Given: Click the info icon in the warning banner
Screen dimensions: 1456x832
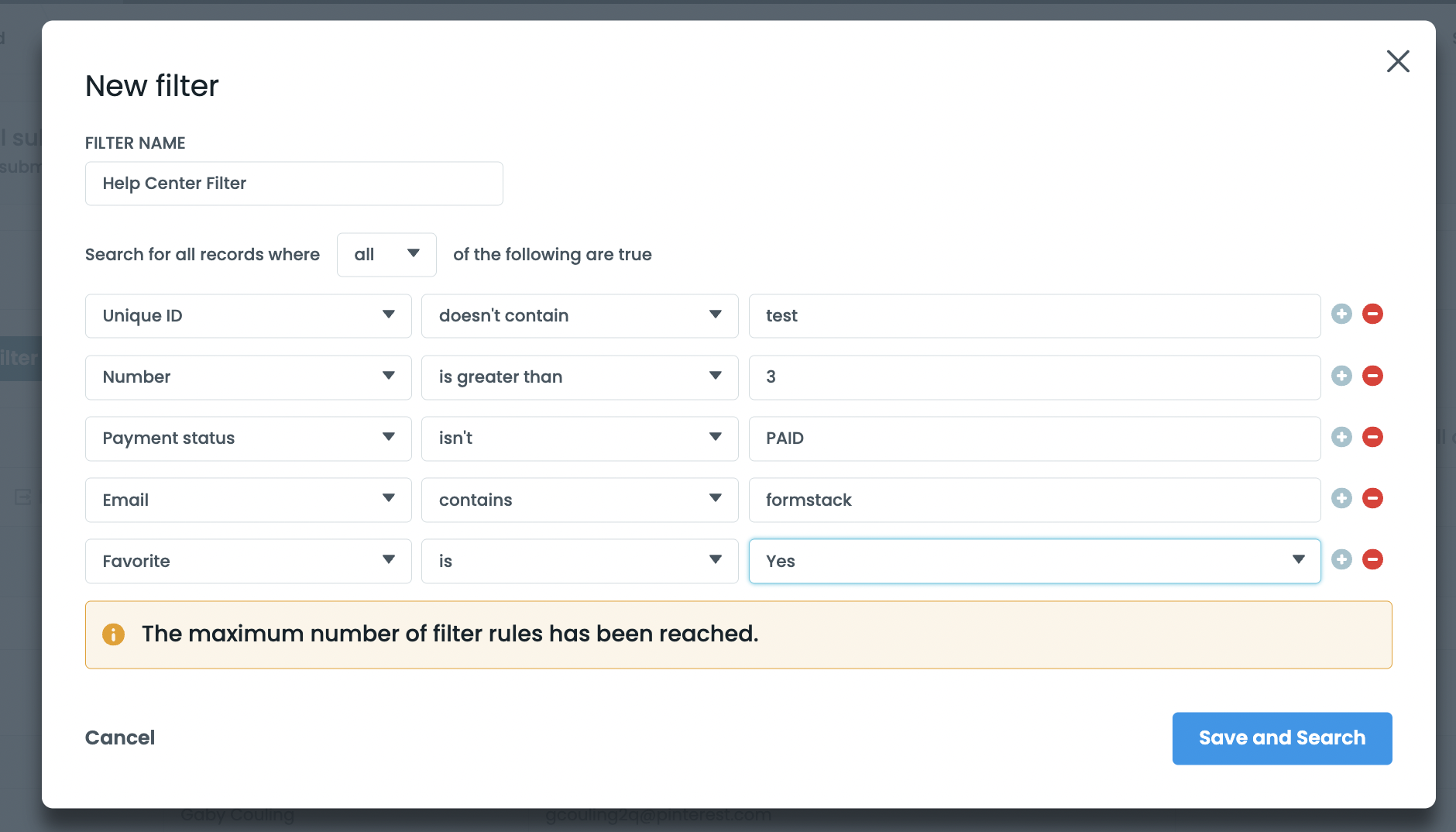Looking at the screenshot, I should [114, 634].
